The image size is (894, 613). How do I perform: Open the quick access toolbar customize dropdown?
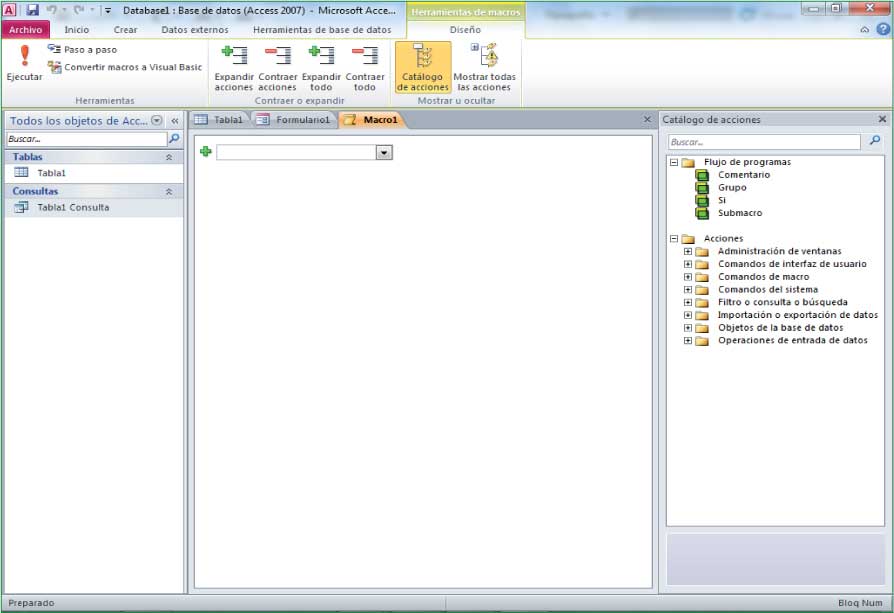pyautogui.click(x=108, y=10)
